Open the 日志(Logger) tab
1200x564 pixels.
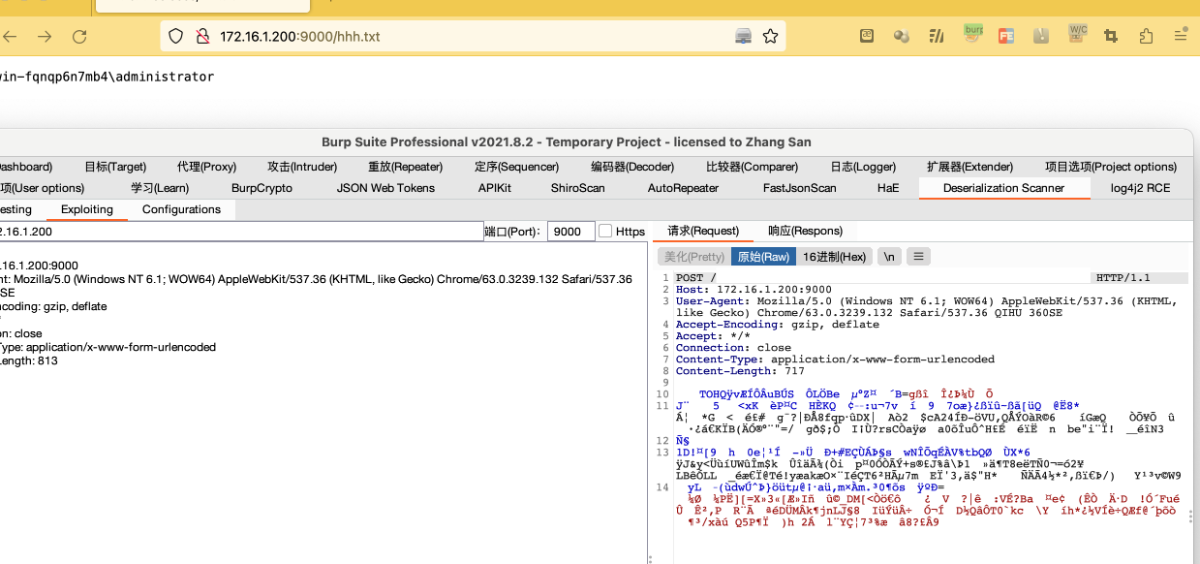tap(863, 167)
